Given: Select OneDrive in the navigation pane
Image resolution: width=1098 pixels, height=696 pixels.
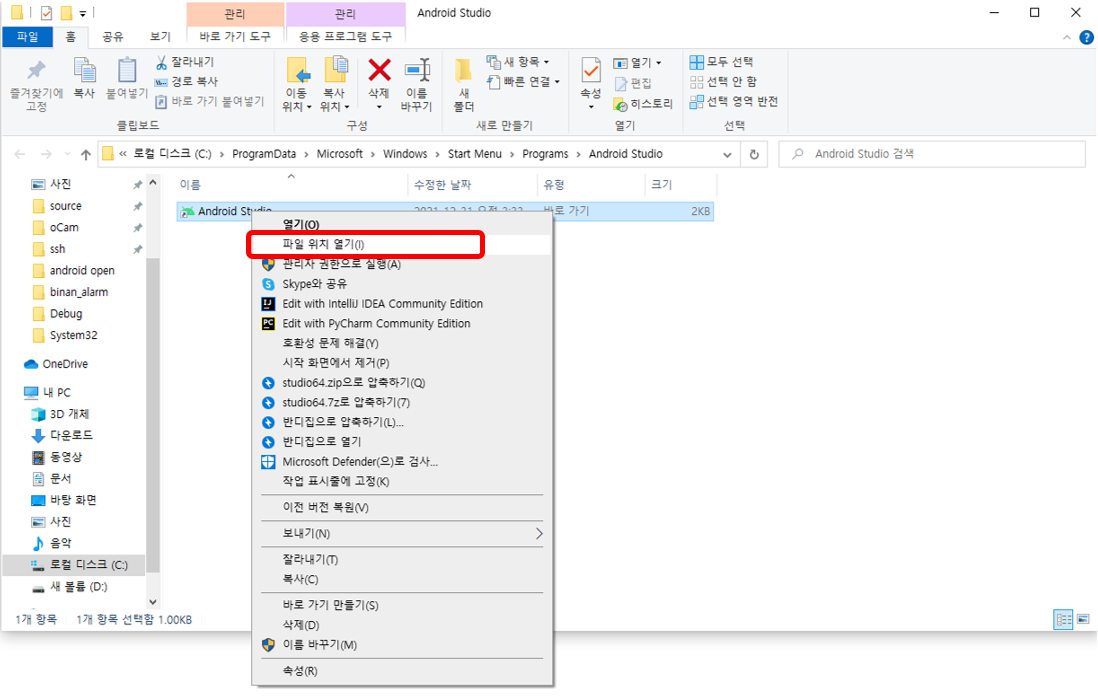Looking at the screenshot, I should click(x=56, y=364).
